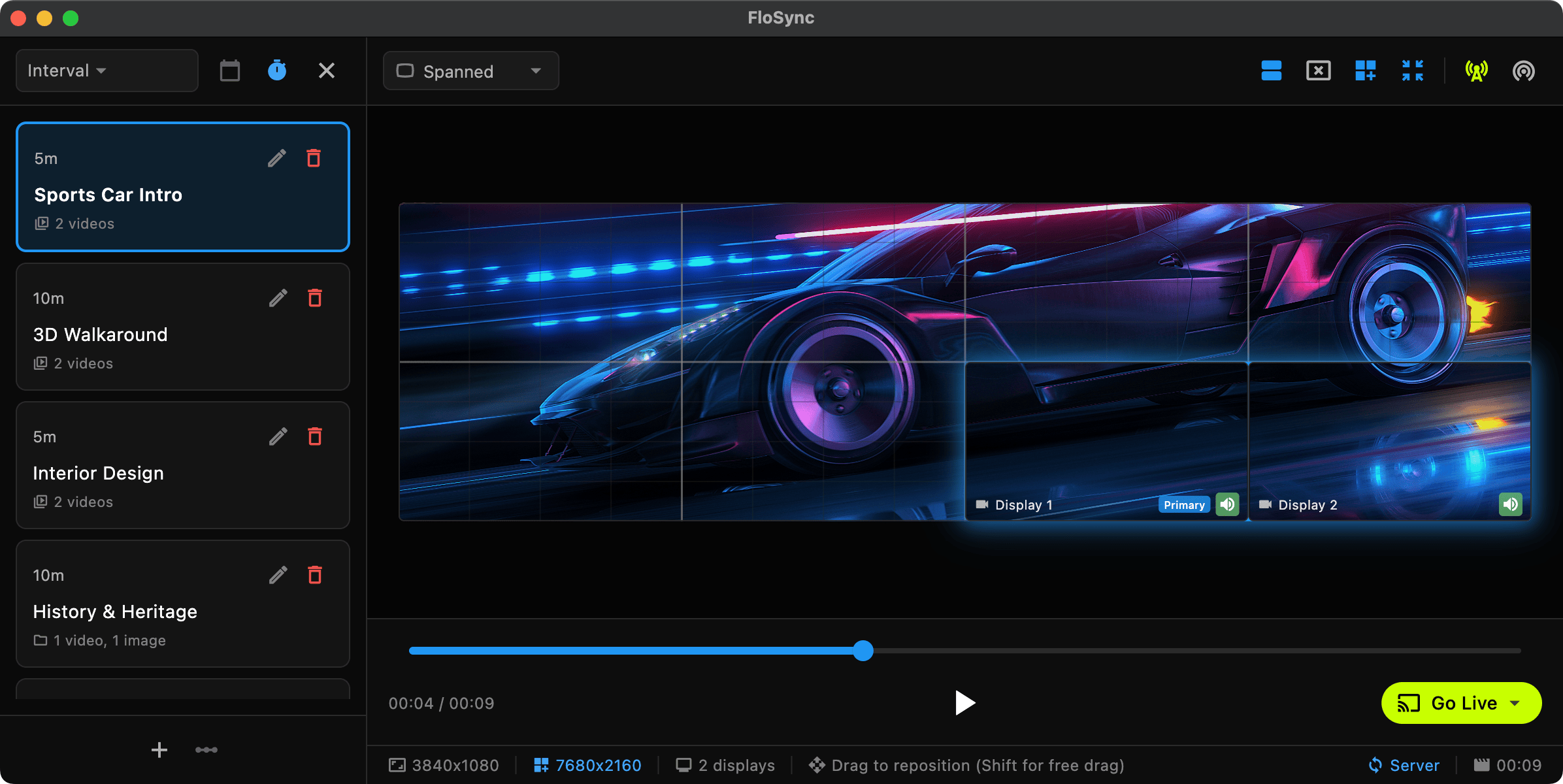Click the Go Live button
The width and height of the screenshot is (1563, 784).
[1457, 703]
